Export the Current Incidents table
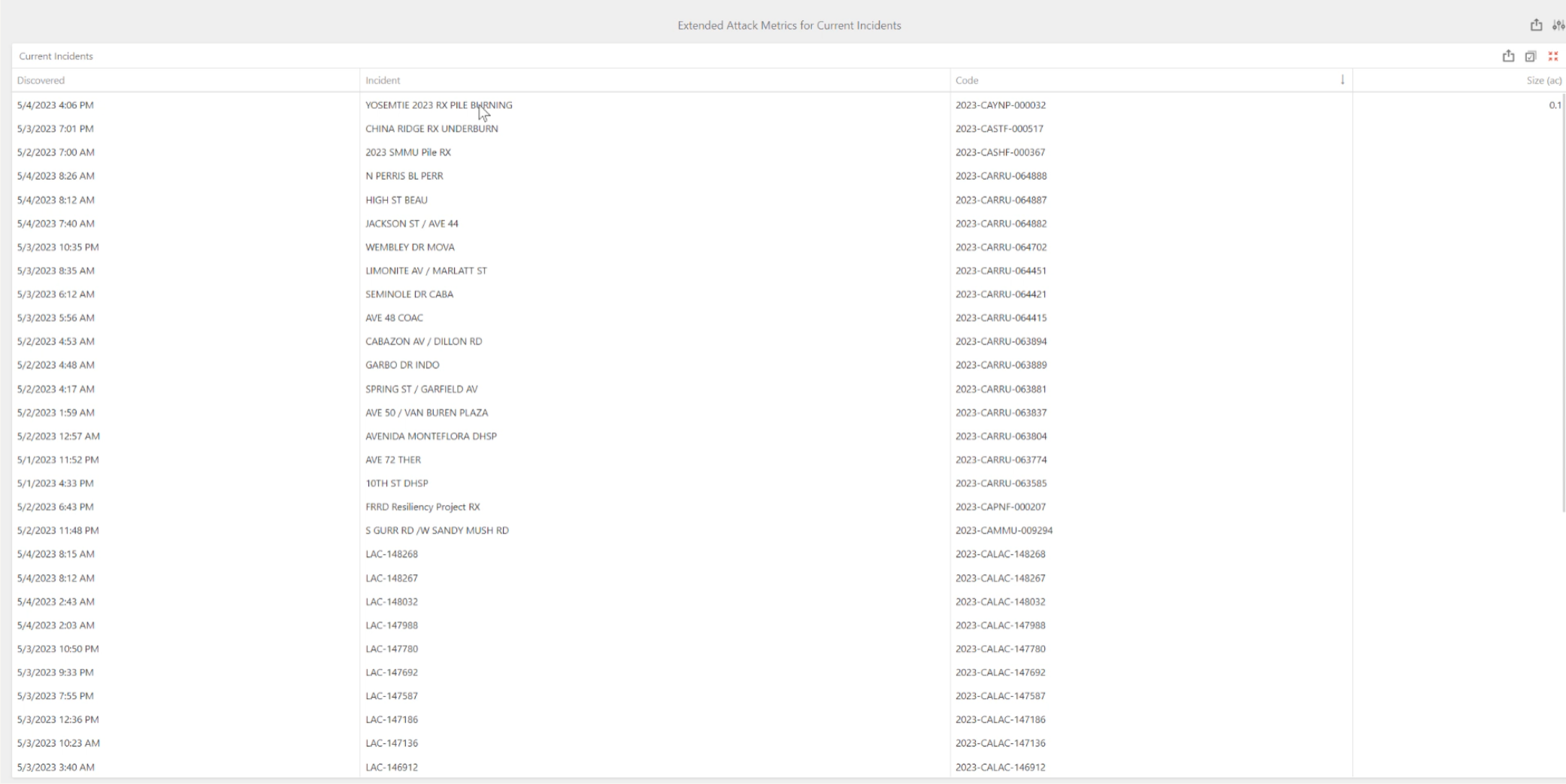1566x784 pixels. (1508, 56)
